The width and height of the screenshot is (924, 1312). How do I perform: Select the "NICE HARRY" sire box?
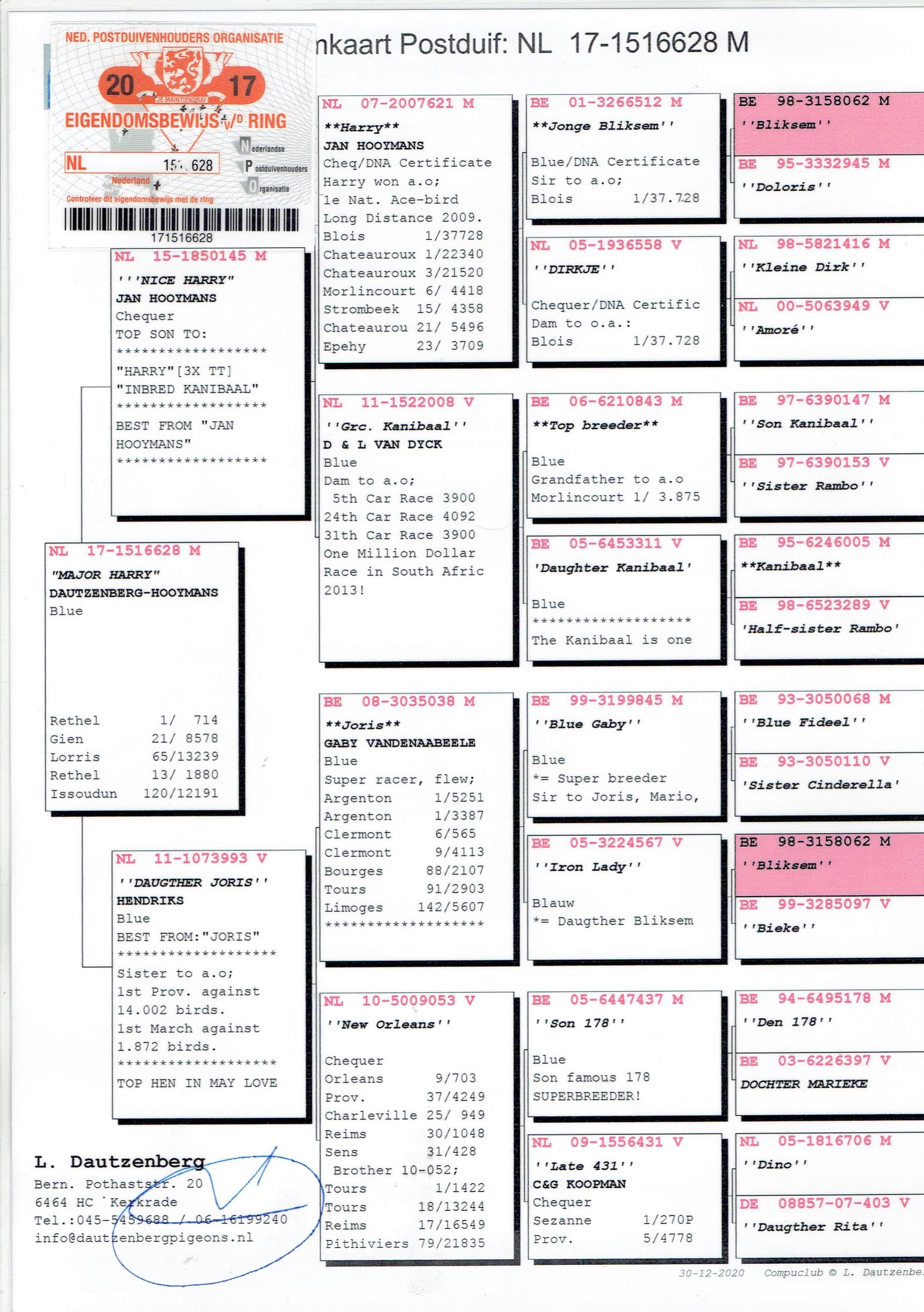click(x=208, y=382)
